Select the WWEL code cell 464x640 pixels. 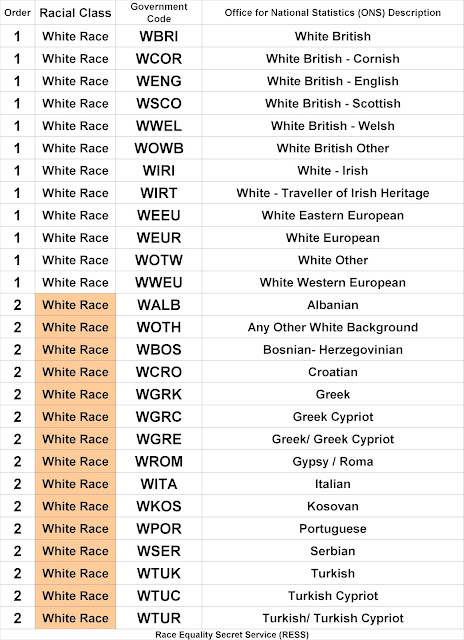coord(159,126)
